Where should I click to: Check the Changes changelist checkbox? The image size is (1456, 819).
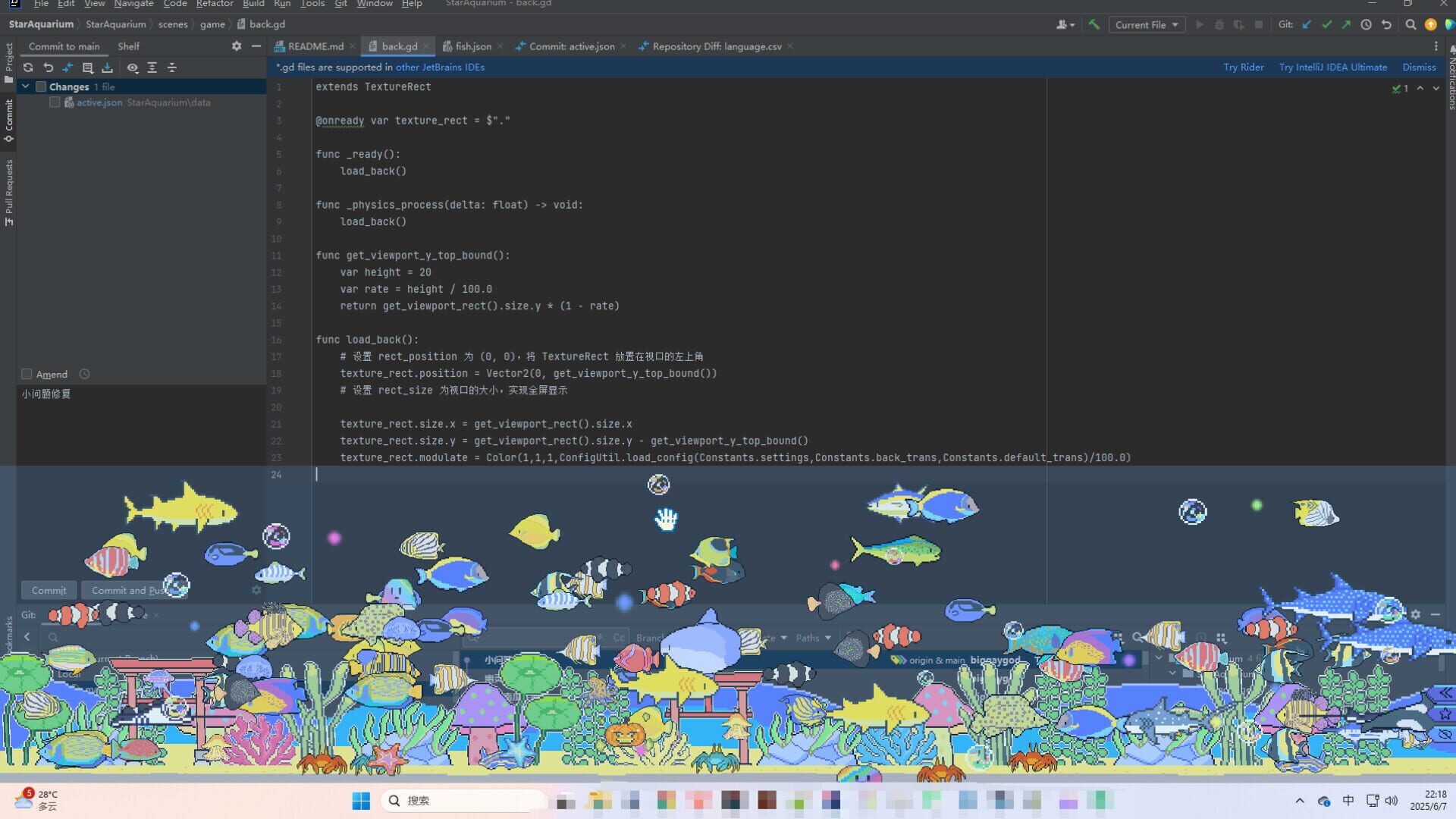tap(42, 86)
